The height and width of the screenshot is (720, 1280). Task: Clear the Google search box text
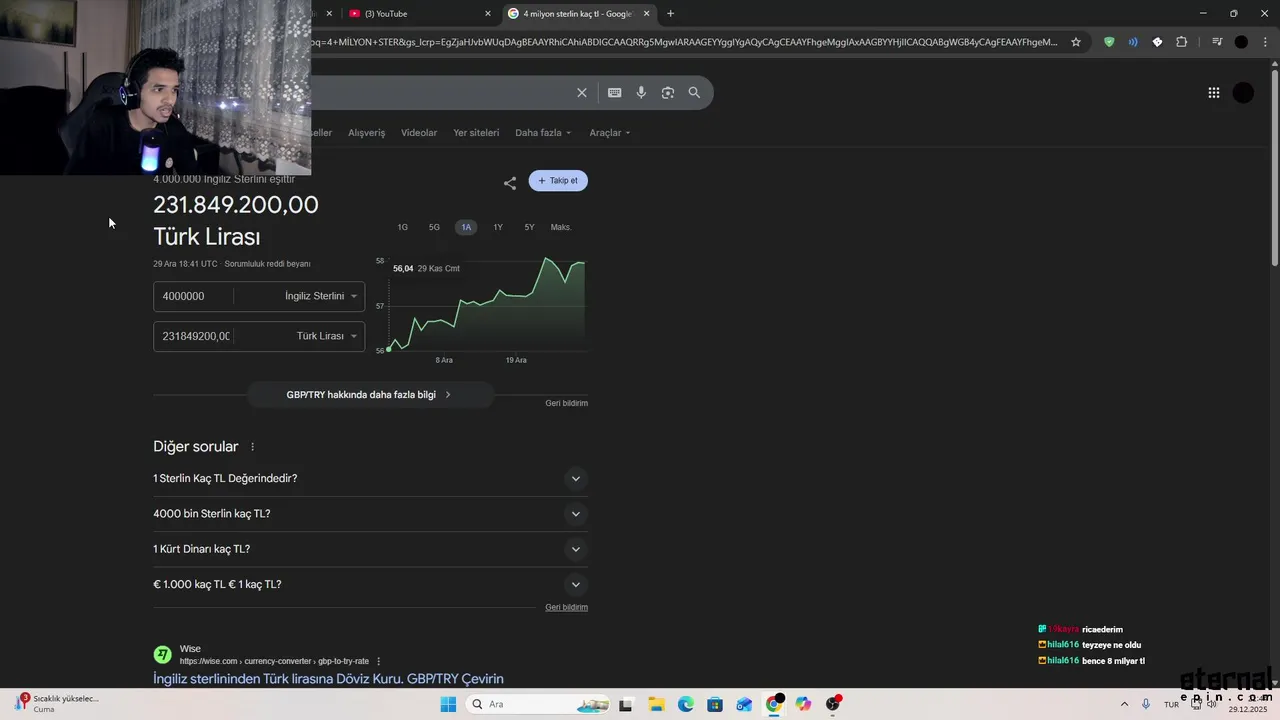click(581, 92)
